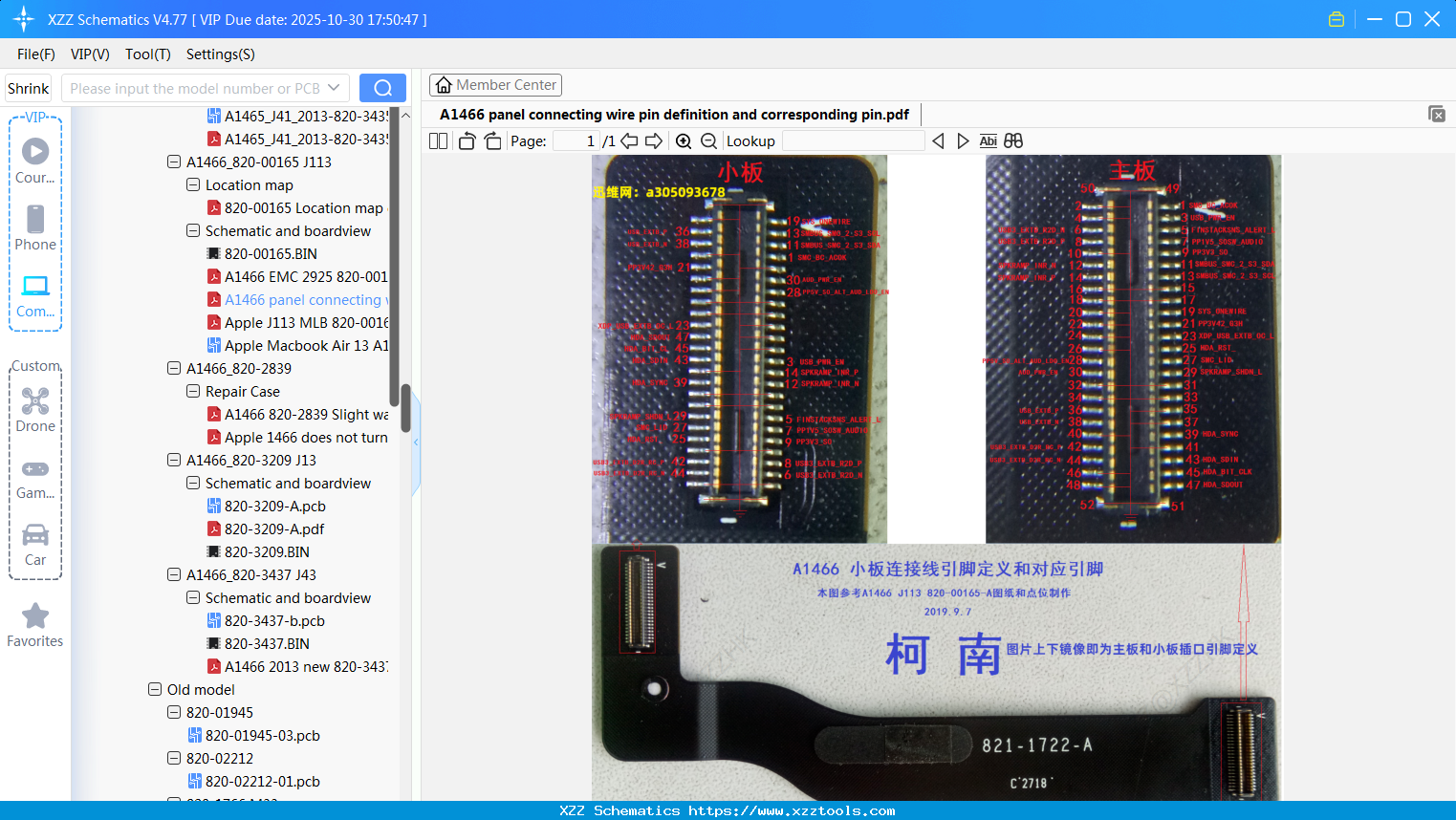Collapse the 820-01945 node

point(174,713)
